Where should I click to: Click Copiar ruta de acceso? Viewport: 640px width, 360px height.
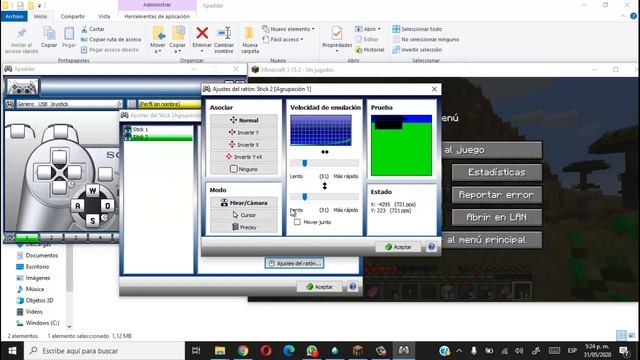click(x=111, y=39)
